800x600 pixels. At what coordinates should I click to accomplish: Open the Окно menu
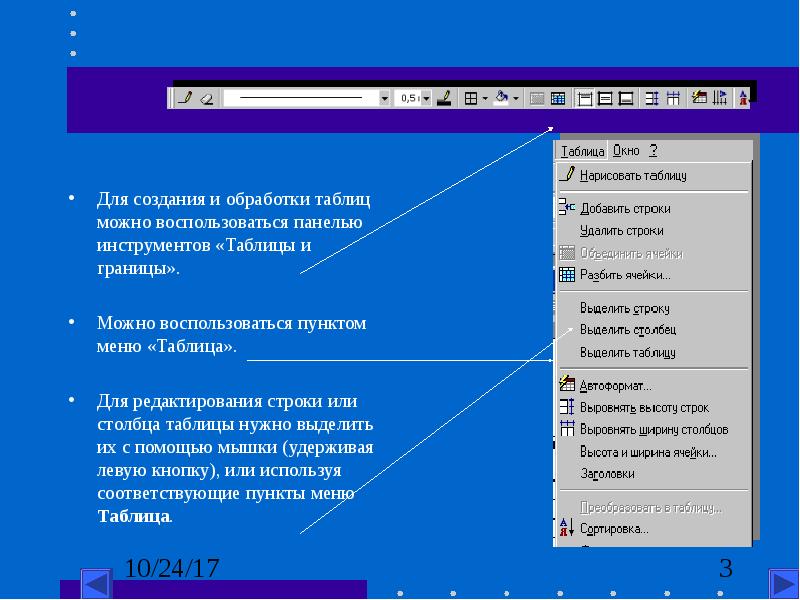626,151
